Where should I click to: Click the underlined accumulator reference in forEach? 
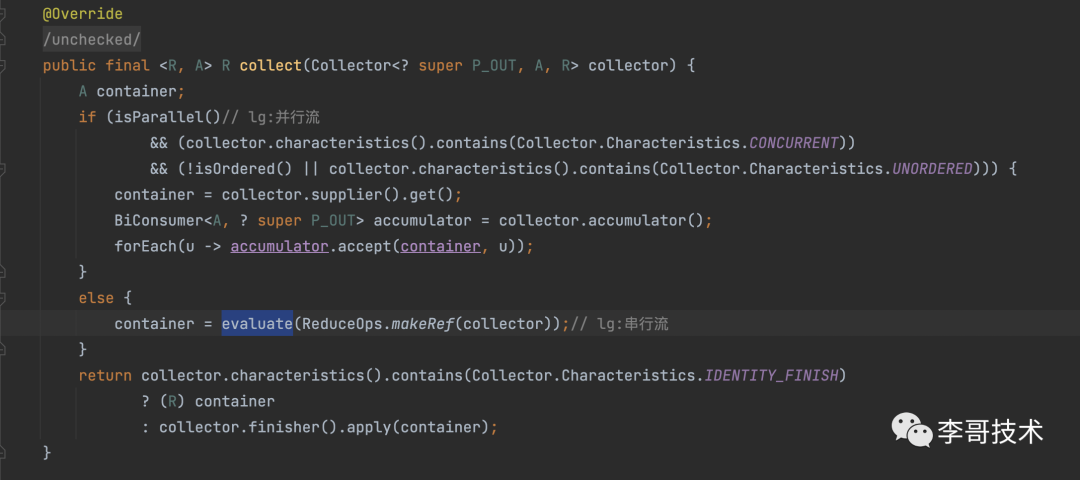click(279, 246)
